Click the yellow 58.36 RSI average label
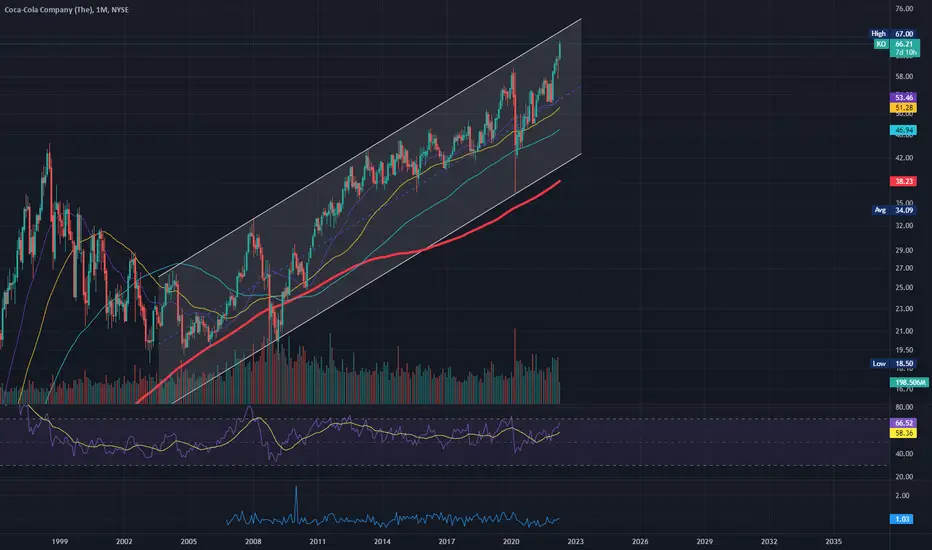The height and width of the screenshot is (550, 932). 903,433
